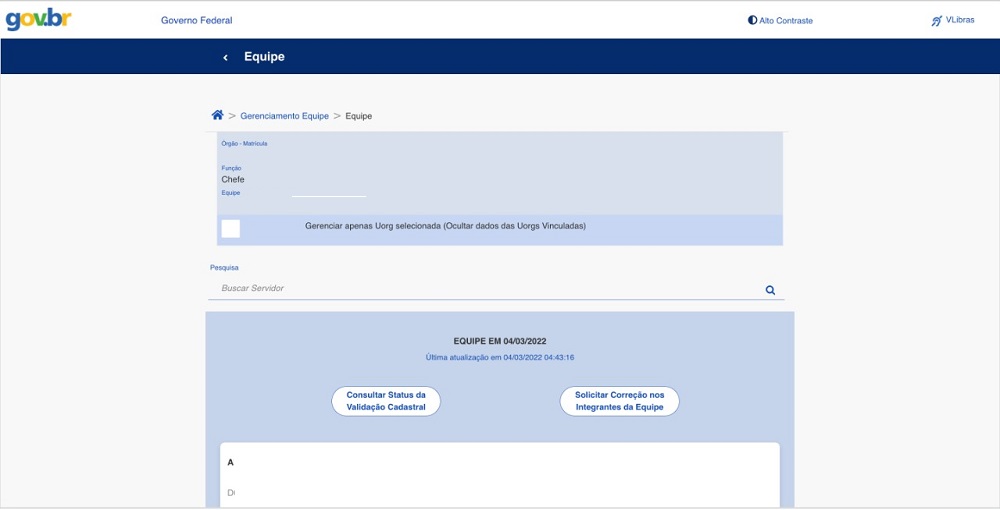
Task: Click the EQUIPE EM 04/03/2022 heading
Action: [499, 341]
